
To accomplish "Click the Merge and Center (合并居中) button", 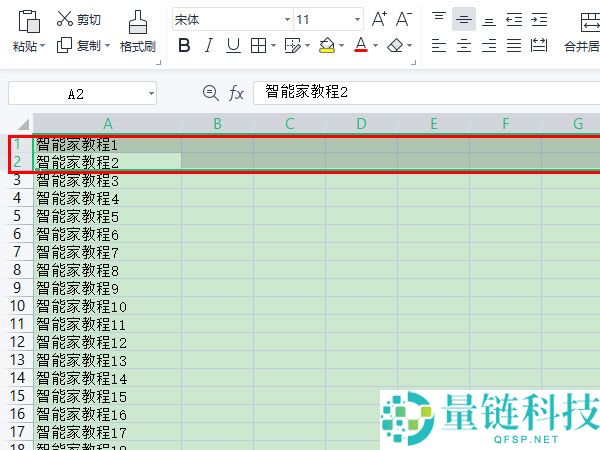I will point(582,32).
